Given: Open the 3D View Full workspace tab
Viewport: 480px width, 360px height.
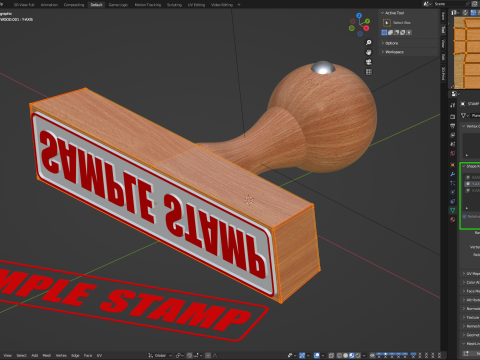Looking at the screenshot, I should click(x=24, y=5).
